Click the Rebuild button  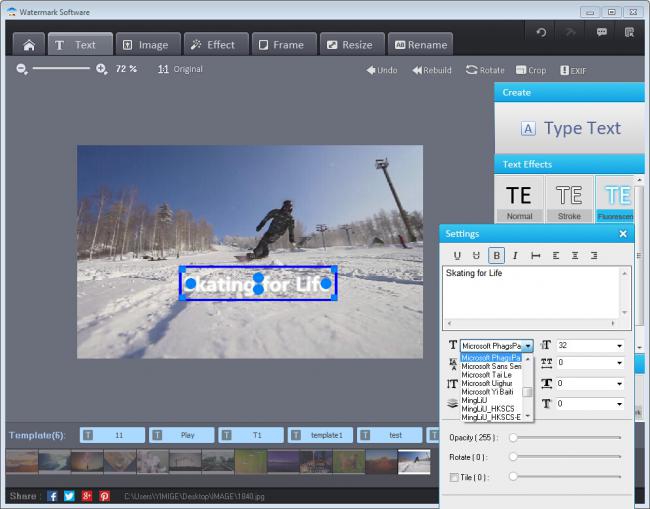point(432,70)
